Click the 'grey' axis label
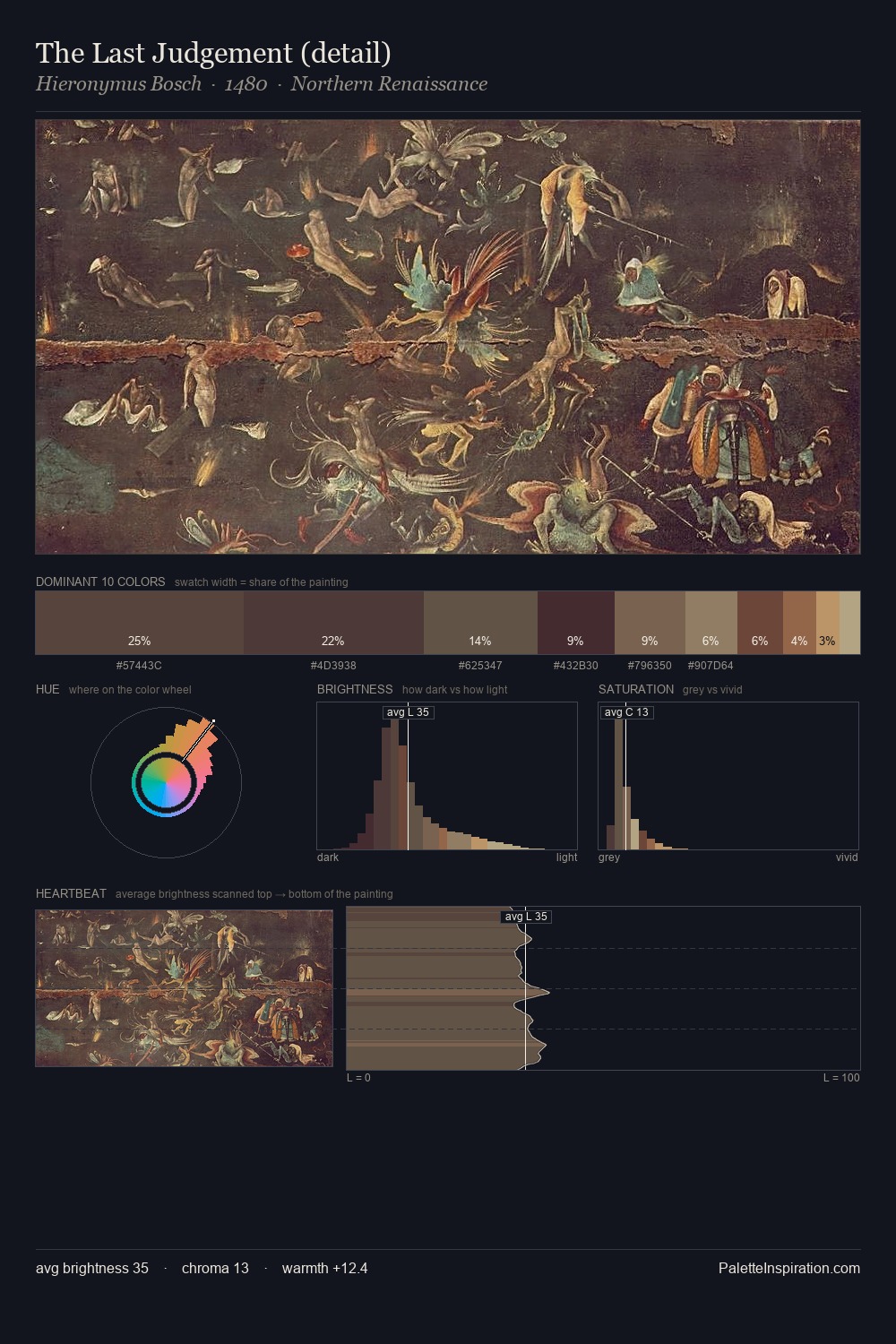 click(609, 857)
